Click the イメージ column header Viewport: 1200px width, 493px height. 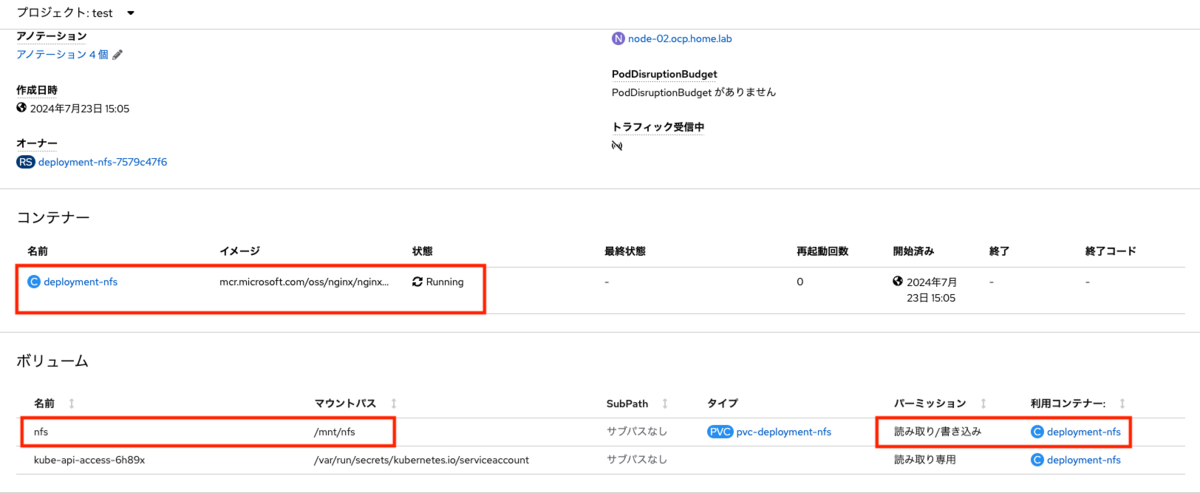[240, 250]
